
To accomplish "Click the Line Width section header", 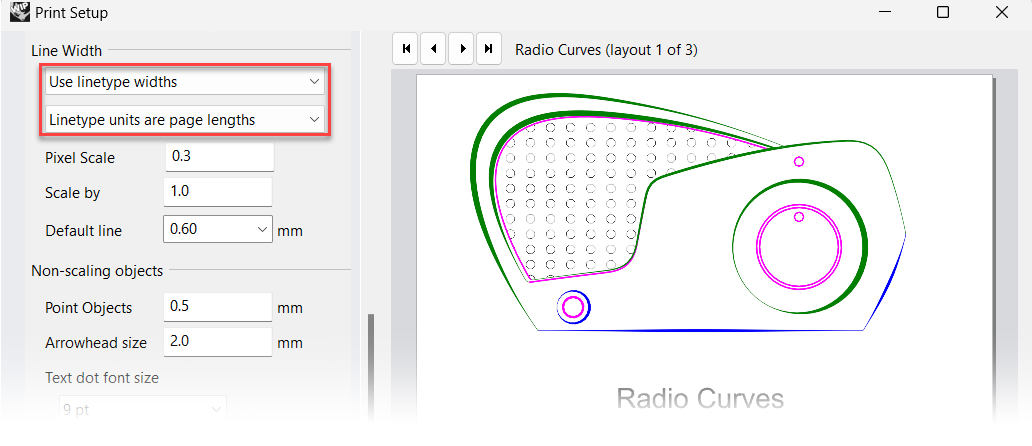I will point(66,50).
